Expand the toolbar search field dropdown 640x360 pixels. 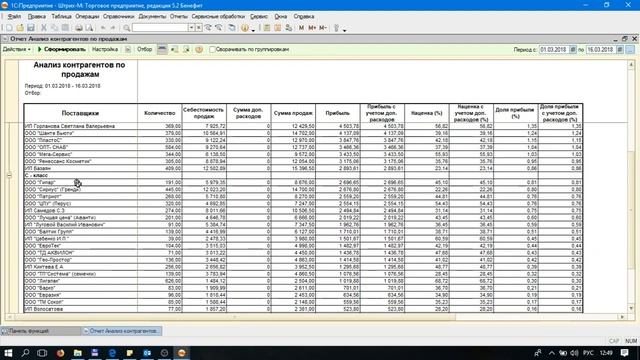(x=191, y=28)
